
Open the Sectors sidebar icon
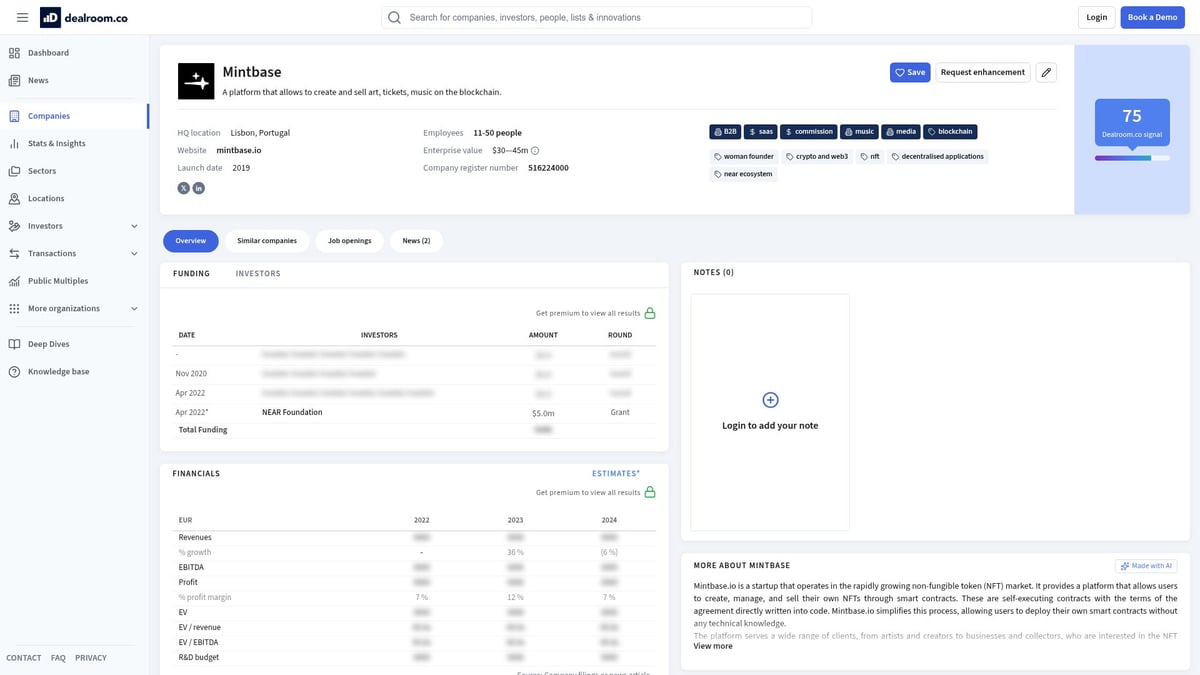[x=14, y=171]
